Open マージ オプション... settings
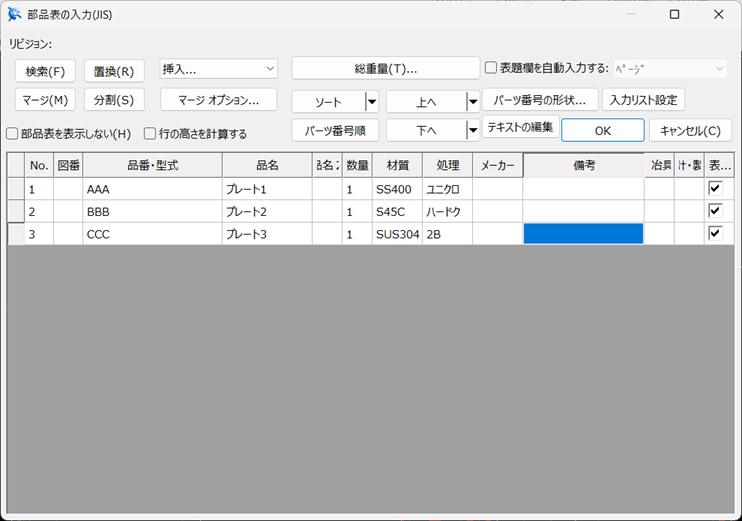The height and width of the screenshot is (521, 742). coord(219,100)
